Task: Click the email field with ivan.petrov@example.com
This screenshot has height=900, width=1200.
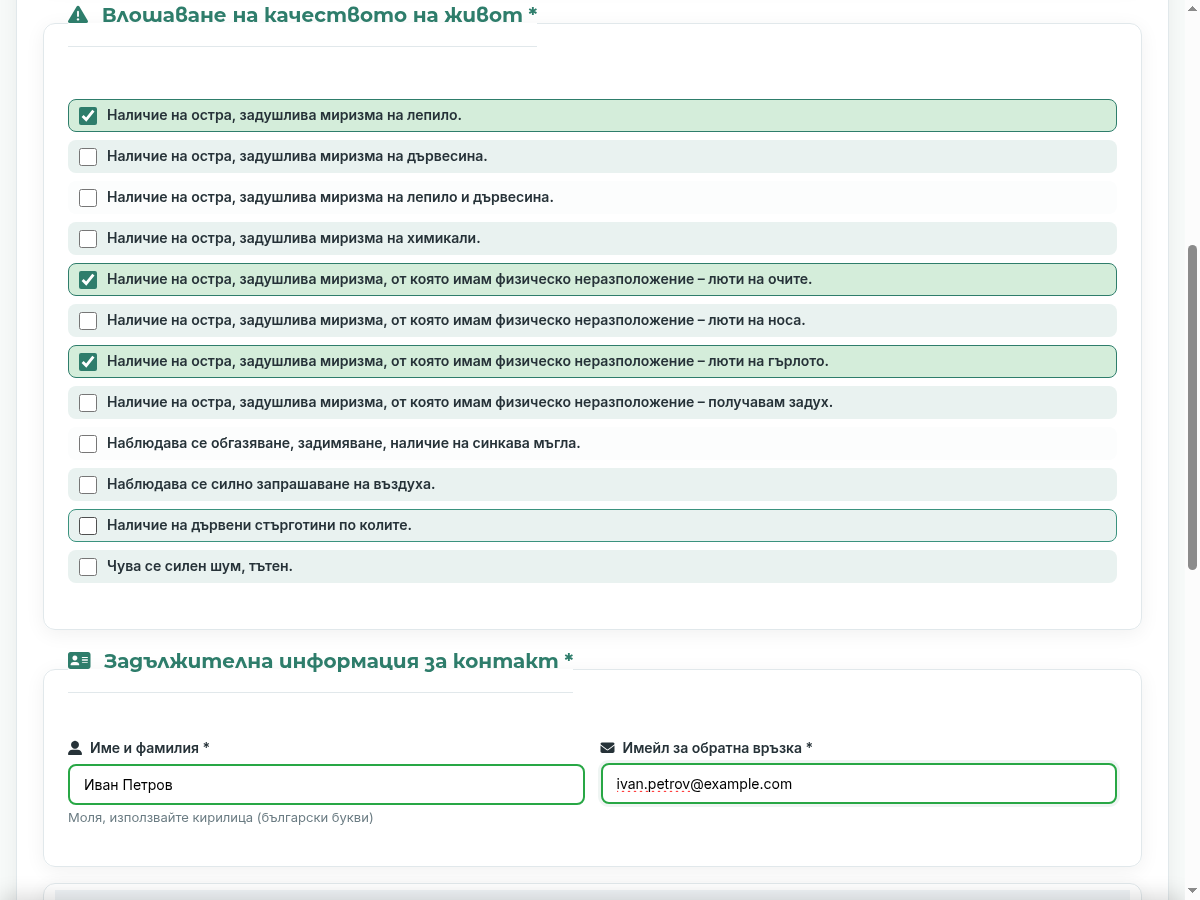Action: point(858,785)
